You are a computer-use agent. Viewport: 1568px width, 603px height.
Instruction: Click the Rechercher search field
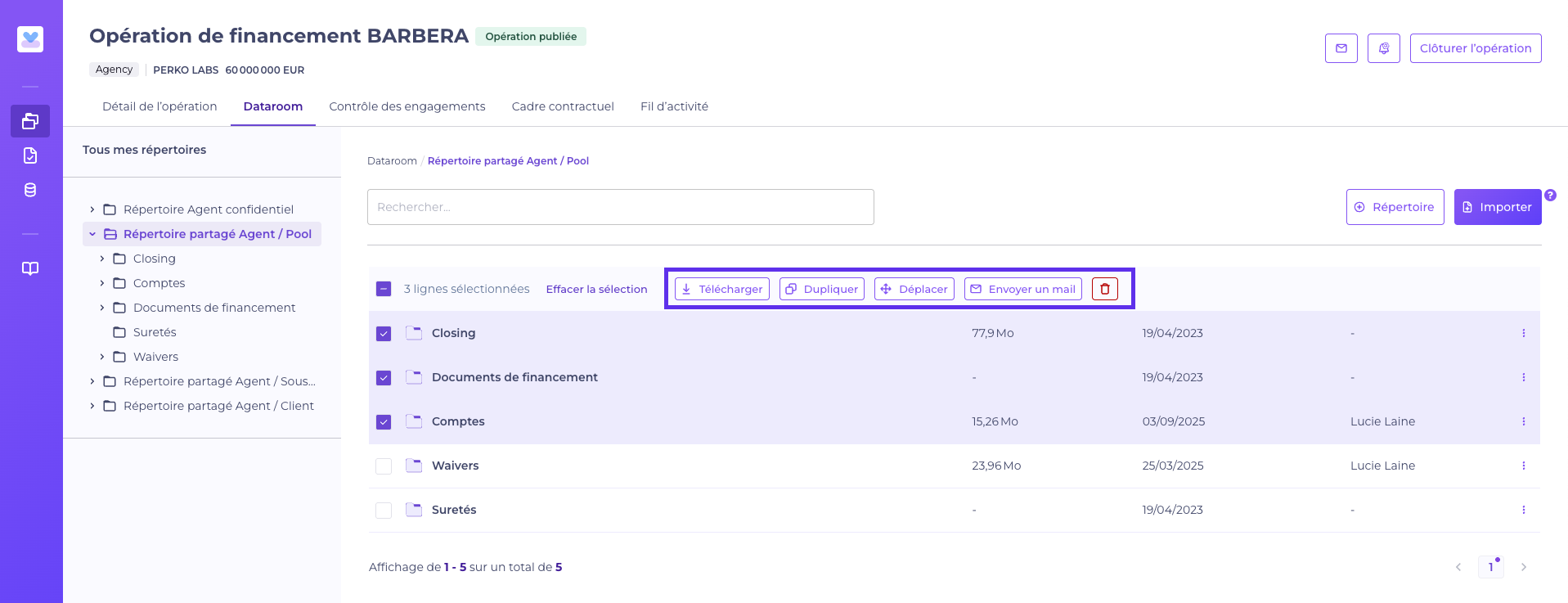[x=620, y=207]
